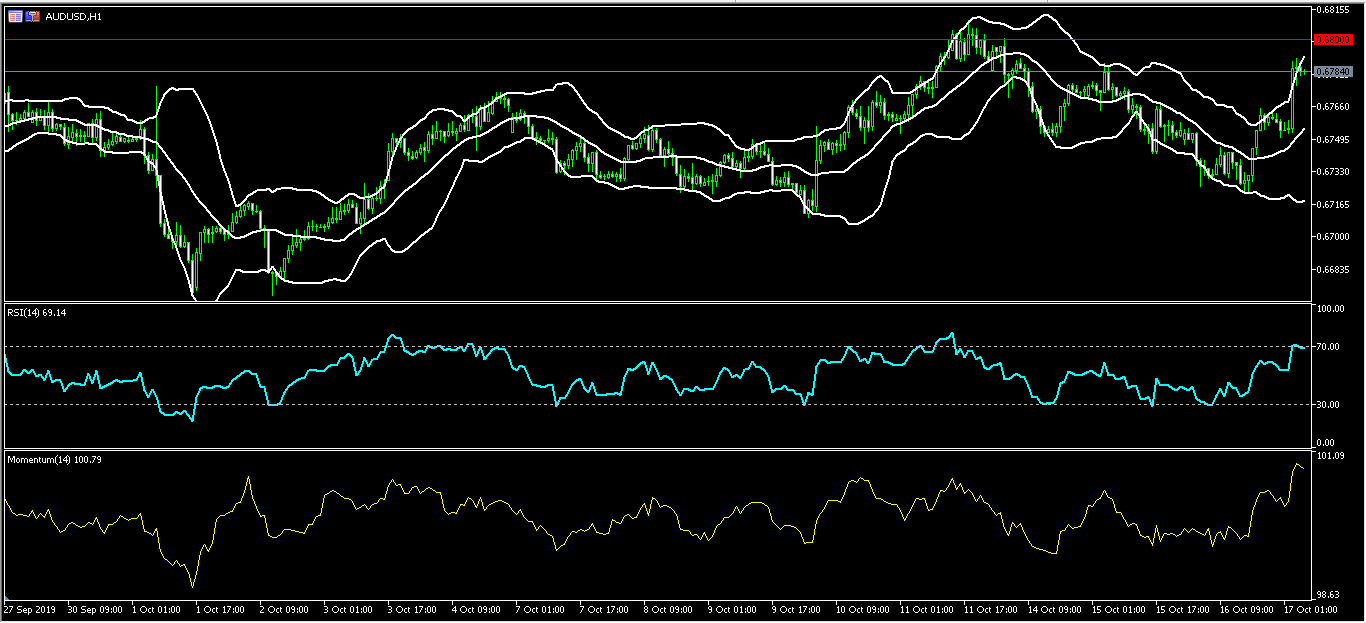This screenshot has height=623, width=1366.
Task: Click the 9 Oct 01:00 time label
Action: pos(733,608)
